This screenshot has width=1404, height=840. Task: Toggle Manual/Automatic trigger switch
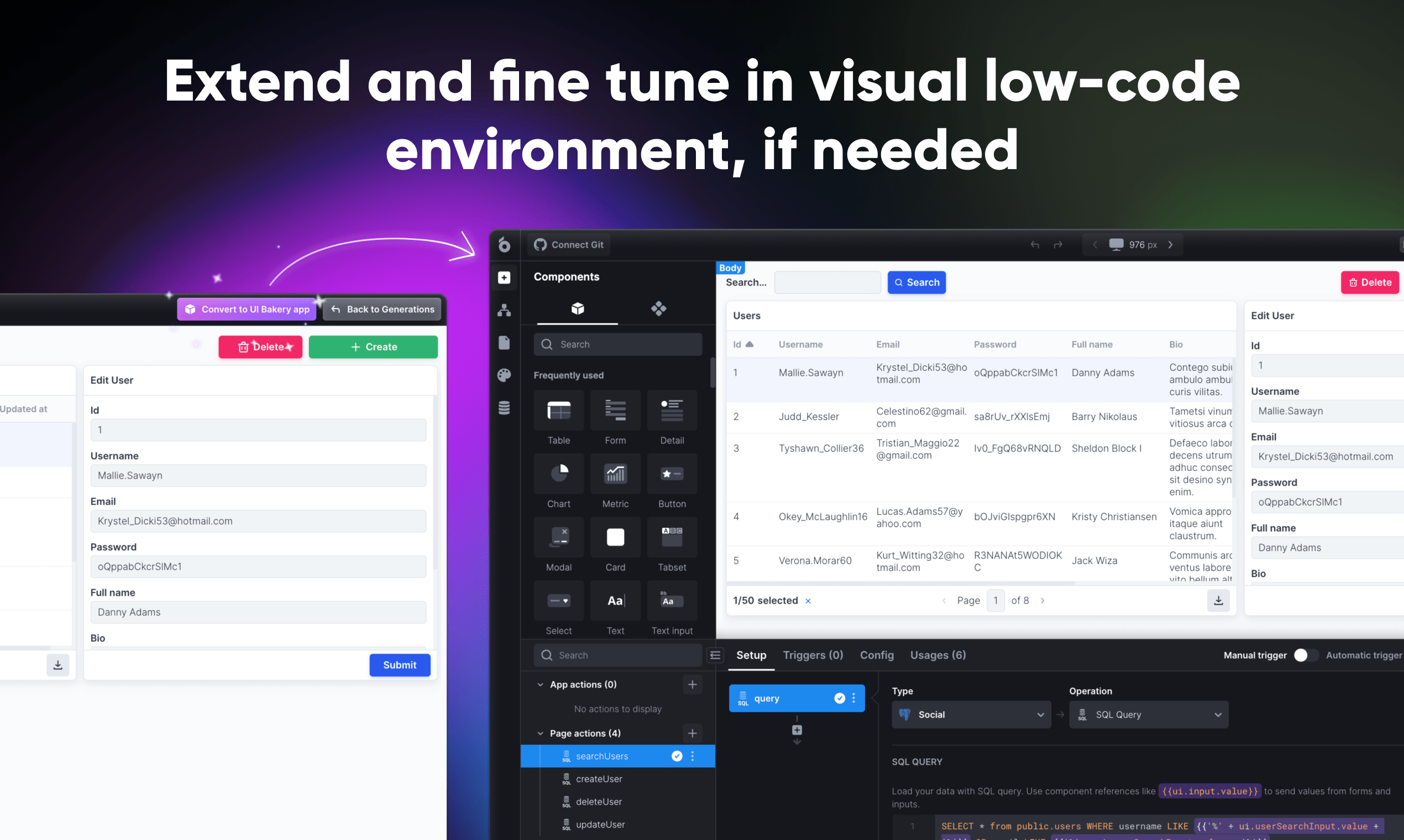[1306, 655]
